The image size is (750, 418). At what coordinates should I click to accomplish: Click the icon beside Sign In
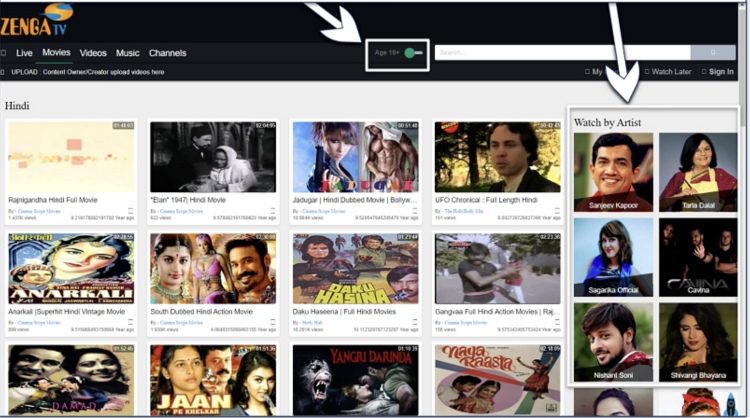pos(704,72)
